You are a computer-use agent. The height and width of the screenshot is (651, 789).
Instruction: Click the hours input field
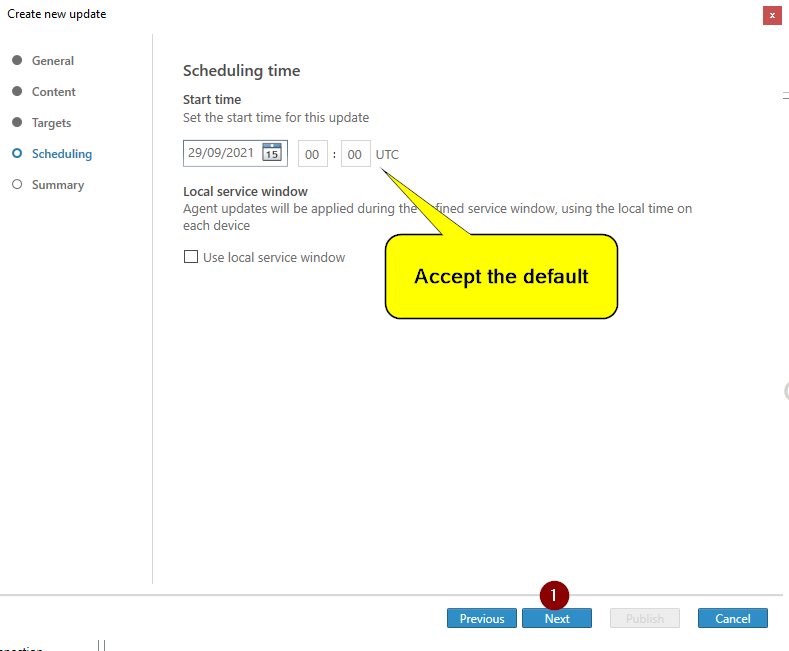pyautogui.click(x=312, y=154)
